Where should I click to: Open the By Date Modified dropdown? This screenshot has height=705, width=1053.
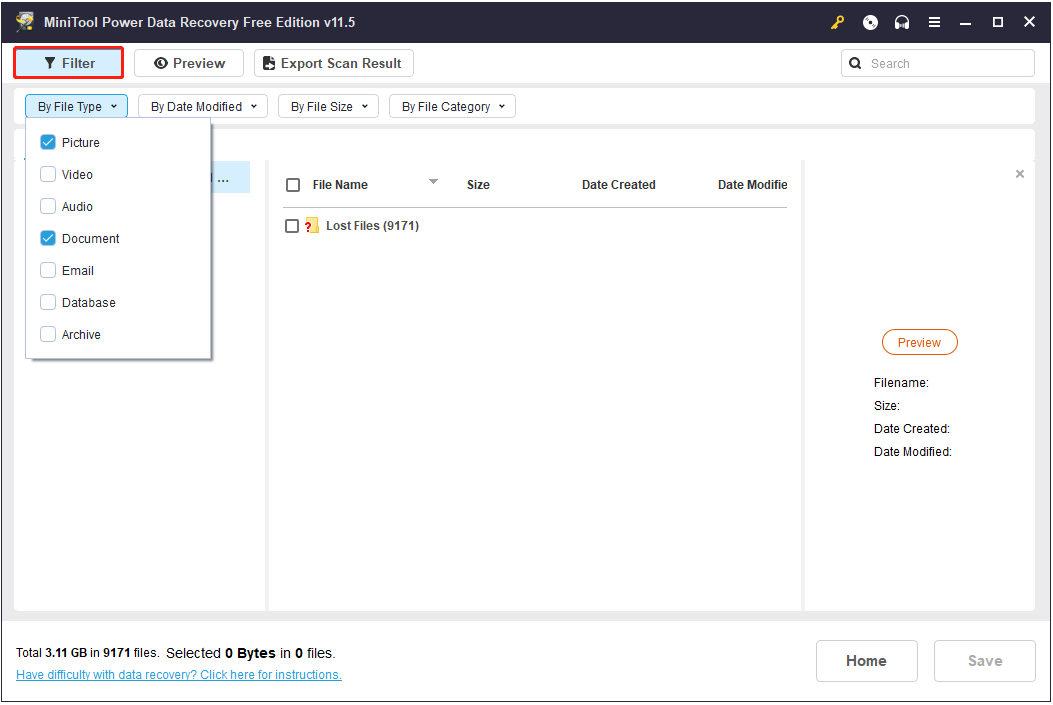pyautogui.click(x=203, y=106)
